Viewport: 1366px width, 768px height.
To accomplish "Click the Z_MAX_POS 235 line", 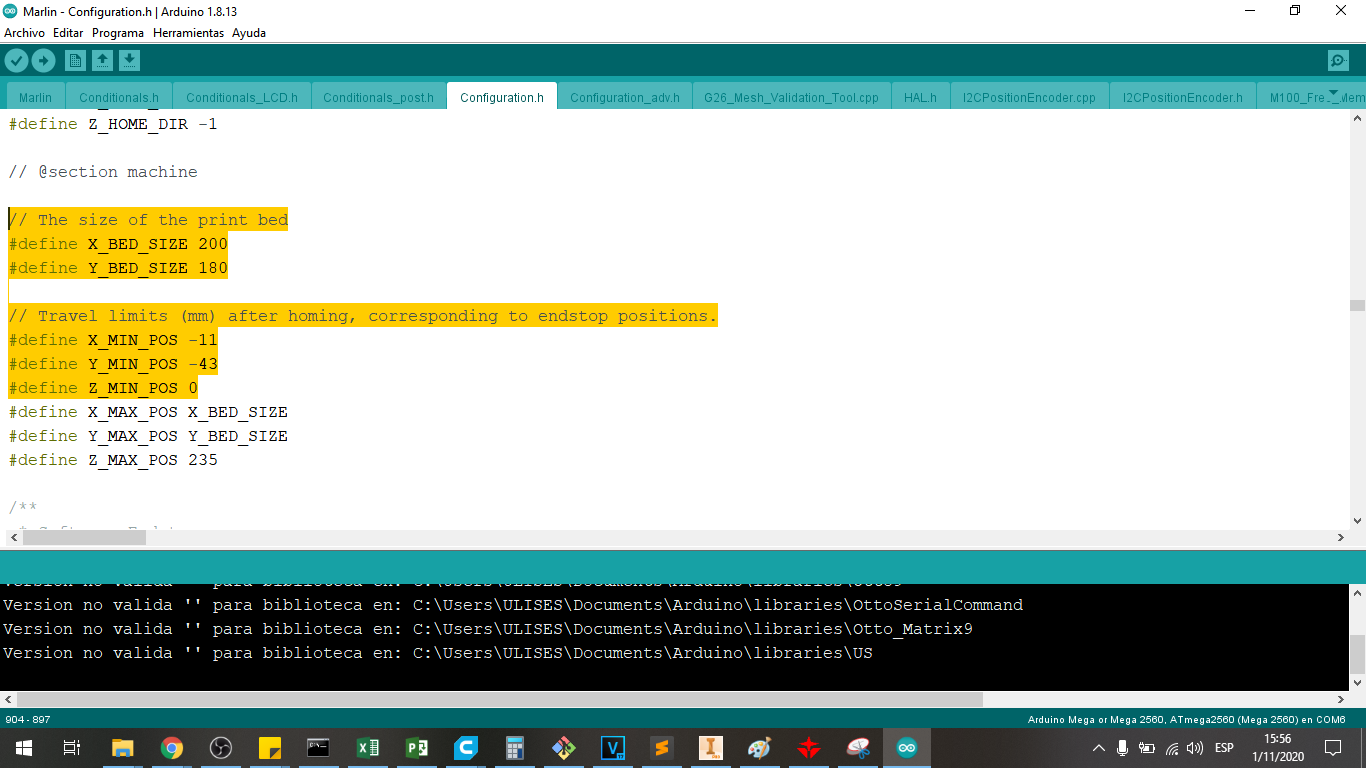I will pos(113,460).
